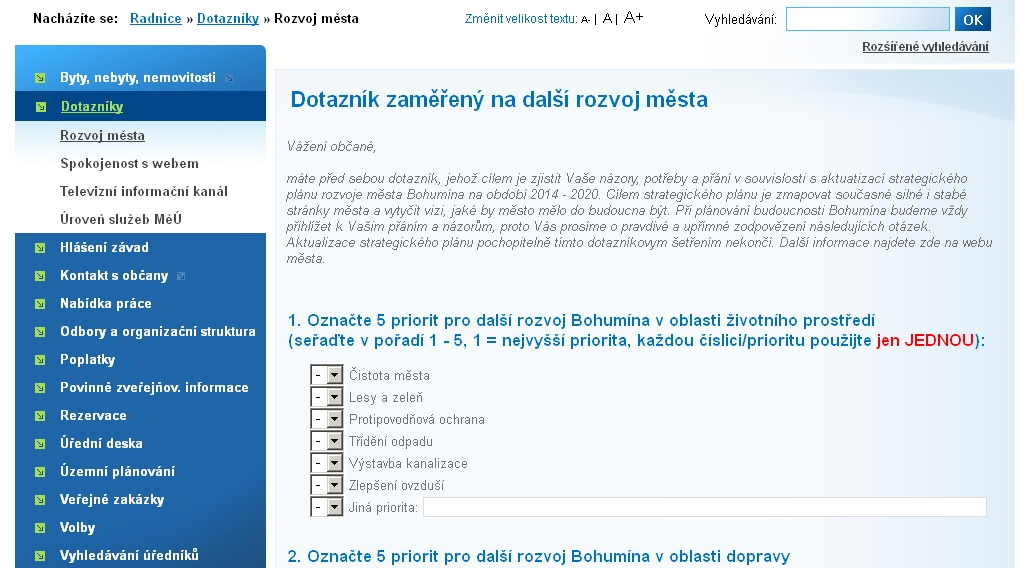Open the Dotazníky menu item

point(92,106)
